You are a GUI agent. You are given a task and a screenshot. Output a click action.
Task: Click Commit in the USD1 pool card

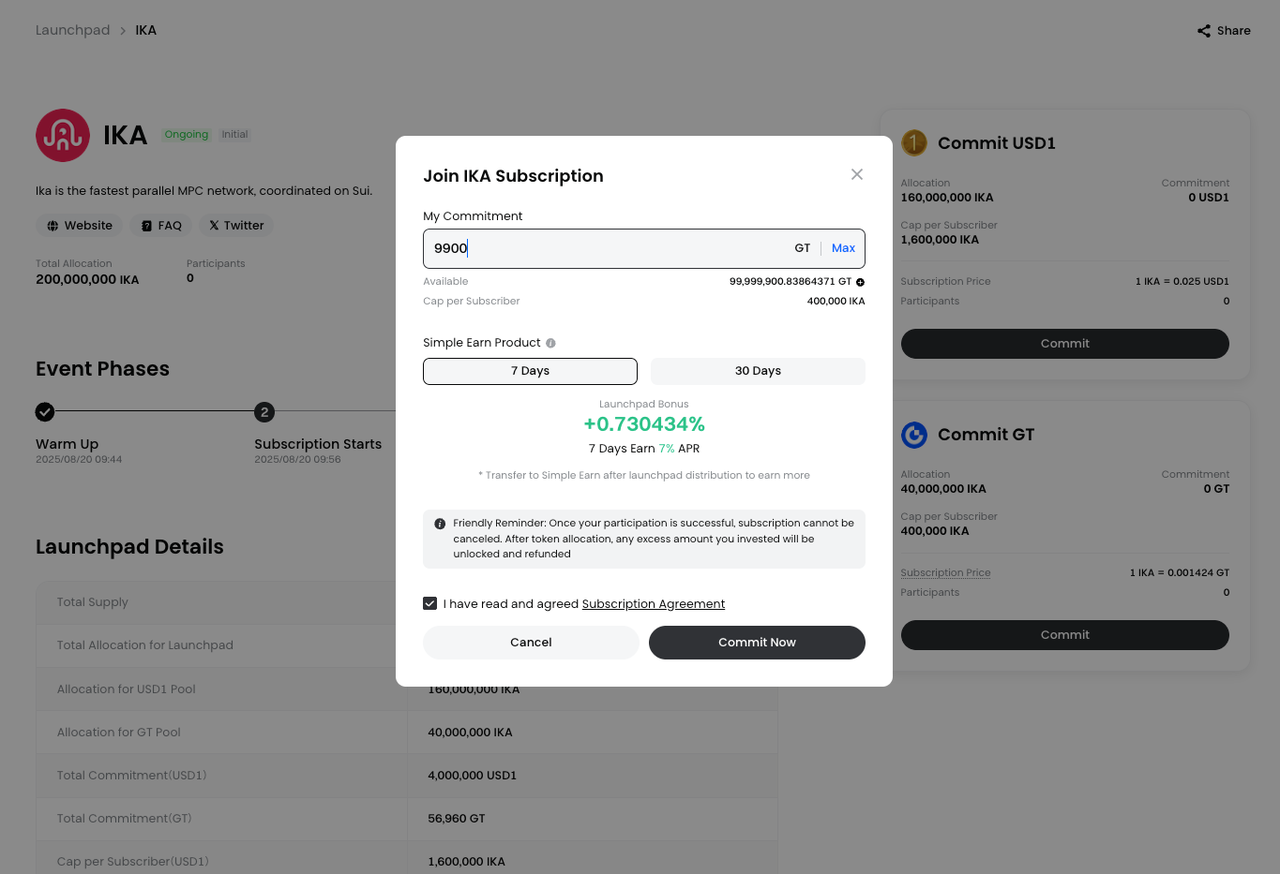tap(1064, 343)
